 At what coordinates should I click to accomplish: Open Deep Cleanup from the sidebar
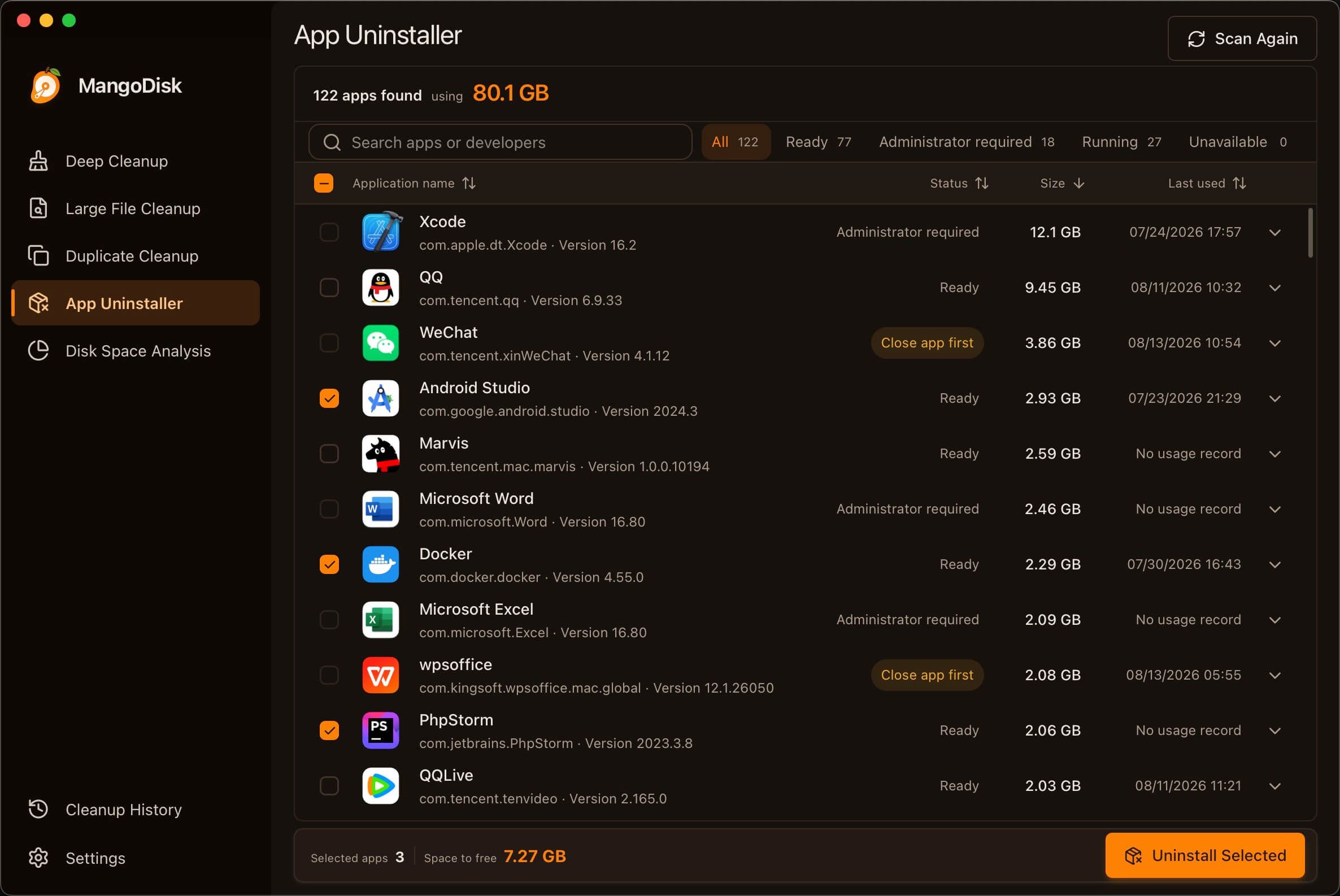pyautogui.click(x=136, y=161)
